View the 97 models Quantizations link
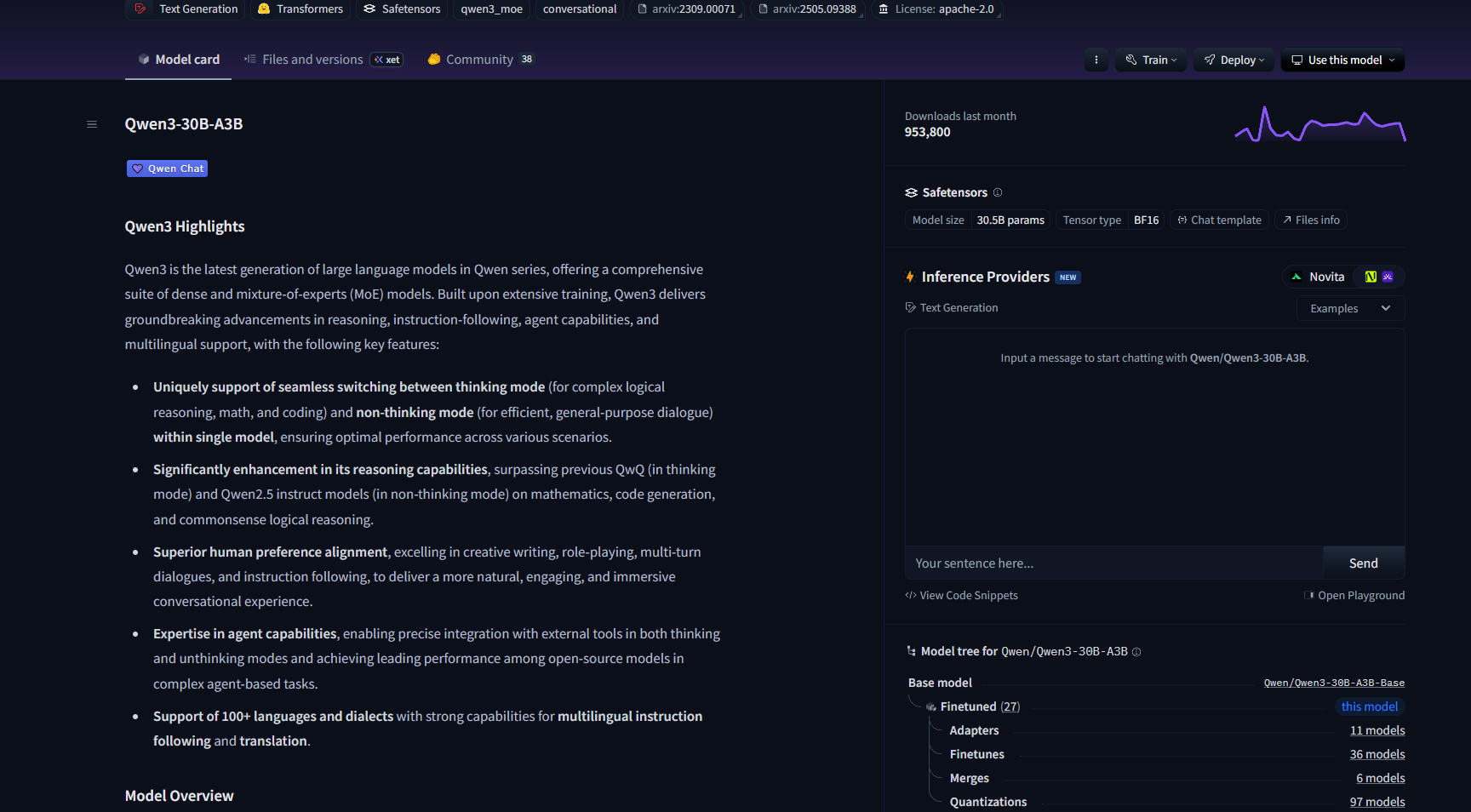1471x812 pixels. tap(1377, 802)
